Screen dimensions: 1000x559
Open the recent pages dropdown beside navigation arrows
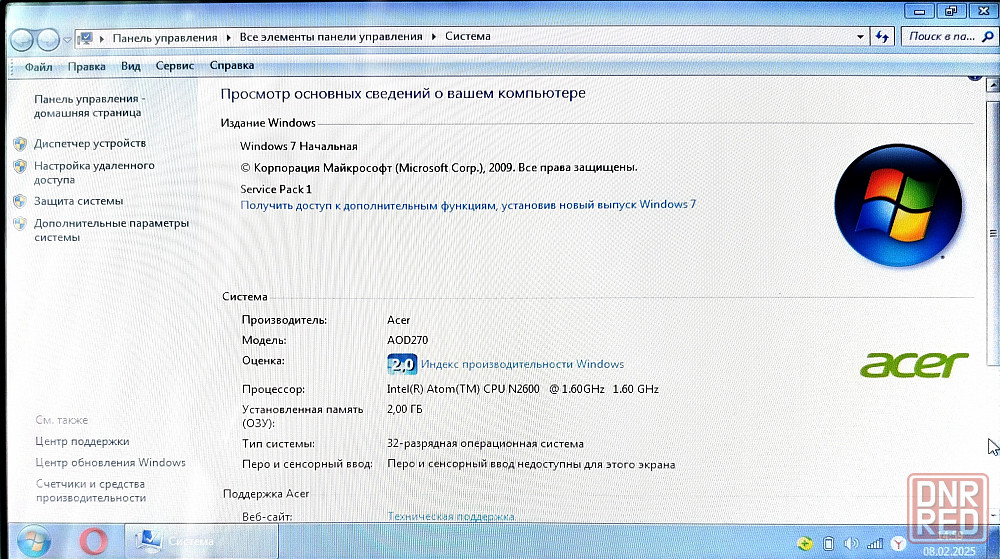67,40
